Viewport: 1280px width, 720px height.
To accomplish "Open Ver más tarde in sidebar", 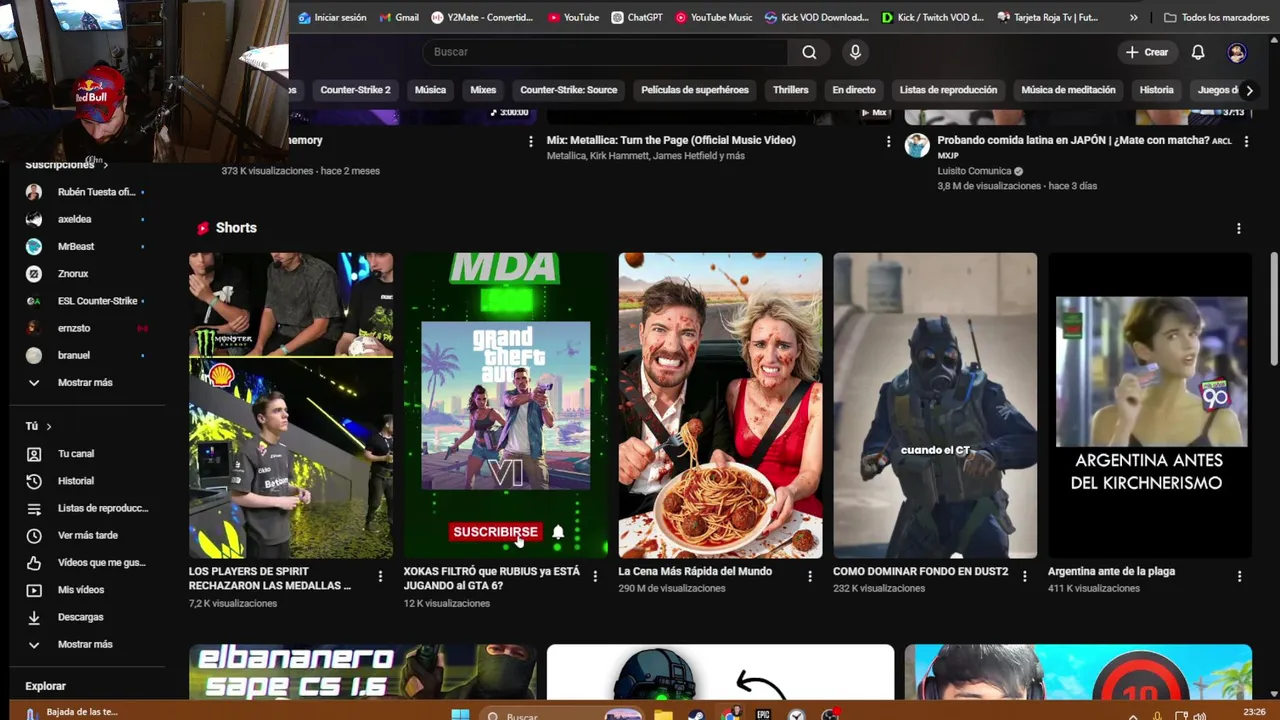I will 88,535.
